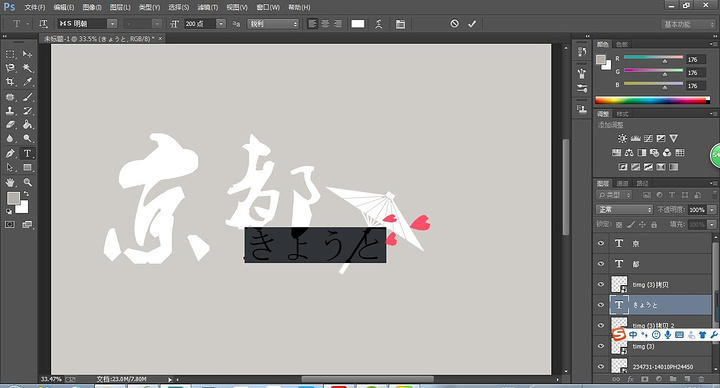Right align the text

tap(338, 24)
